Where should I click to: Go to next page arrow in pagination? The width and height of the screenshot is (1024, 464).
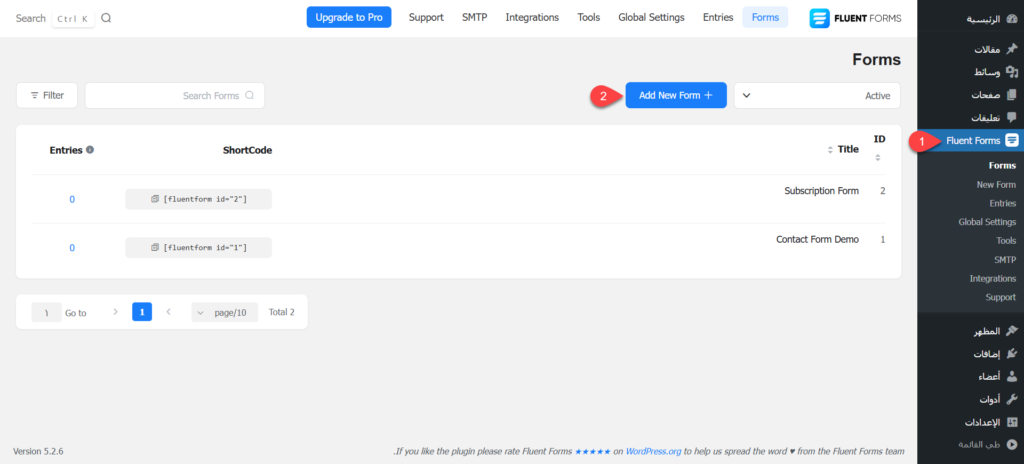point(116,312)
